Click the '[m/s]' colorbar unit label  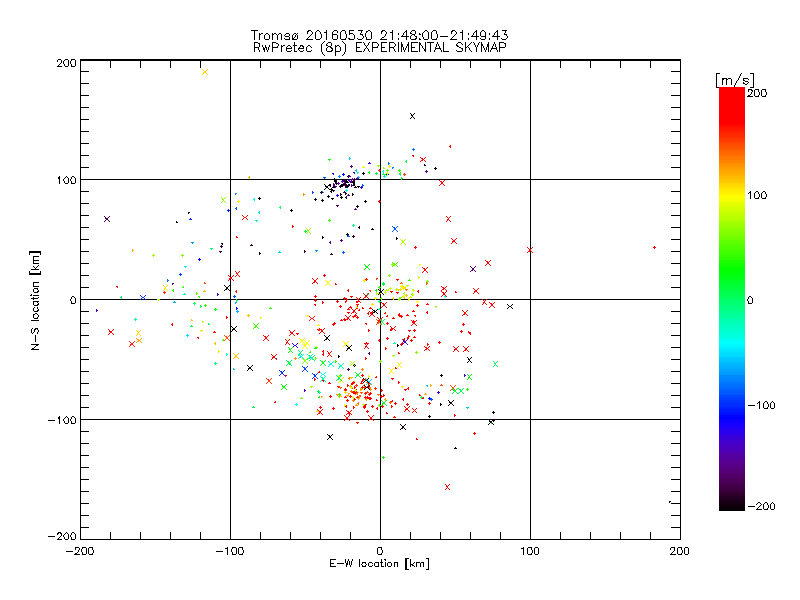(735, 80)
